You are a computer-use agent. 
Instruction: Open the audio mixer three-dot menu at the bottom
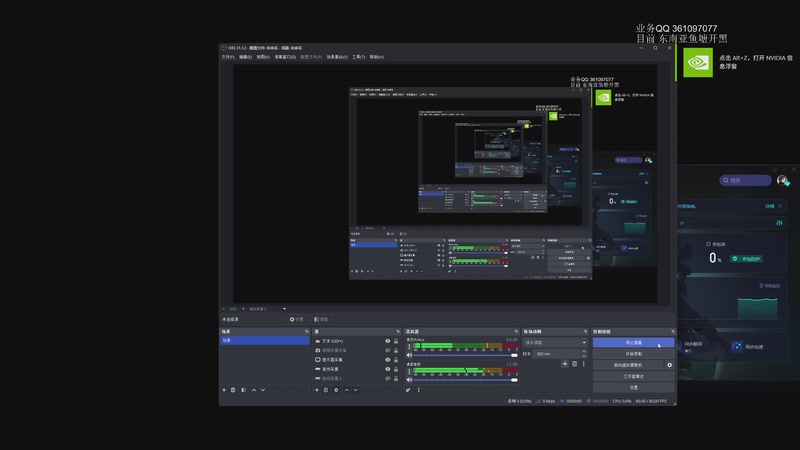[419, 390]
